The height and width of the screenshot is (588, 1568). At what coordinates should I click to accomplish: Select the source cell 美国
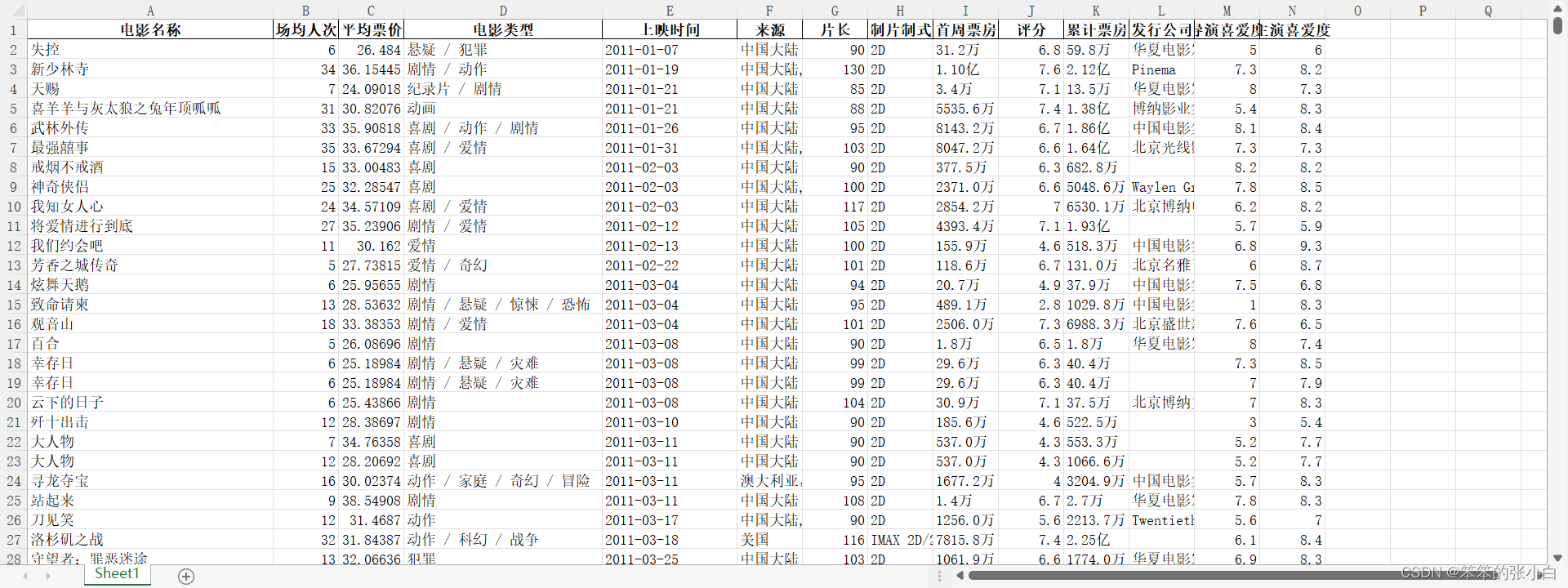tap(769, 540)
